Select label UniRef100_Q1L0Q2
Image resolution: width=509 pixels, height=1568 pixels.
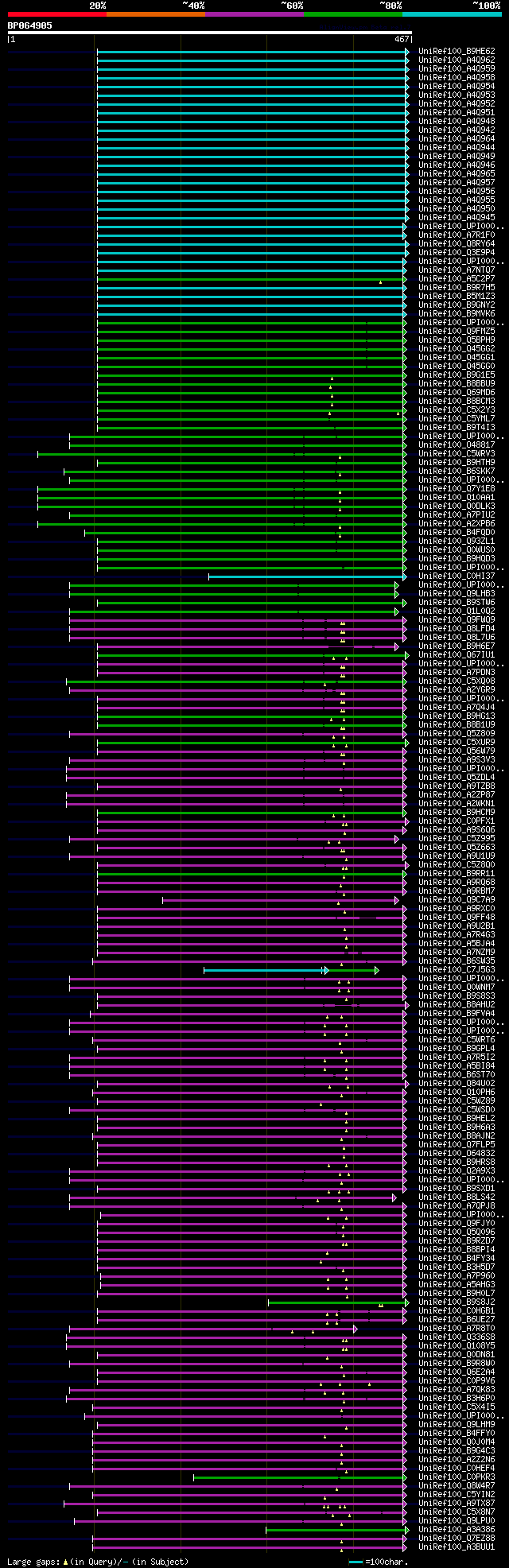click(x=457, y=611)
